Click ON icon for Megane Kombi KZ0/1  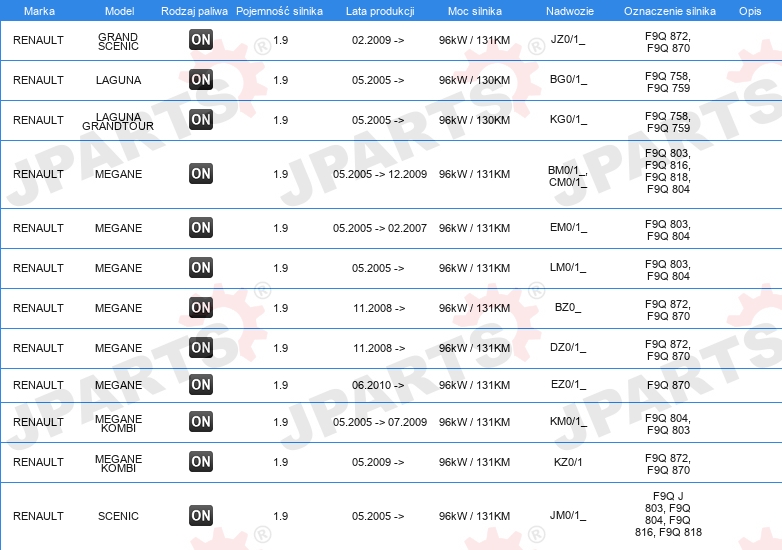(201, 462)
